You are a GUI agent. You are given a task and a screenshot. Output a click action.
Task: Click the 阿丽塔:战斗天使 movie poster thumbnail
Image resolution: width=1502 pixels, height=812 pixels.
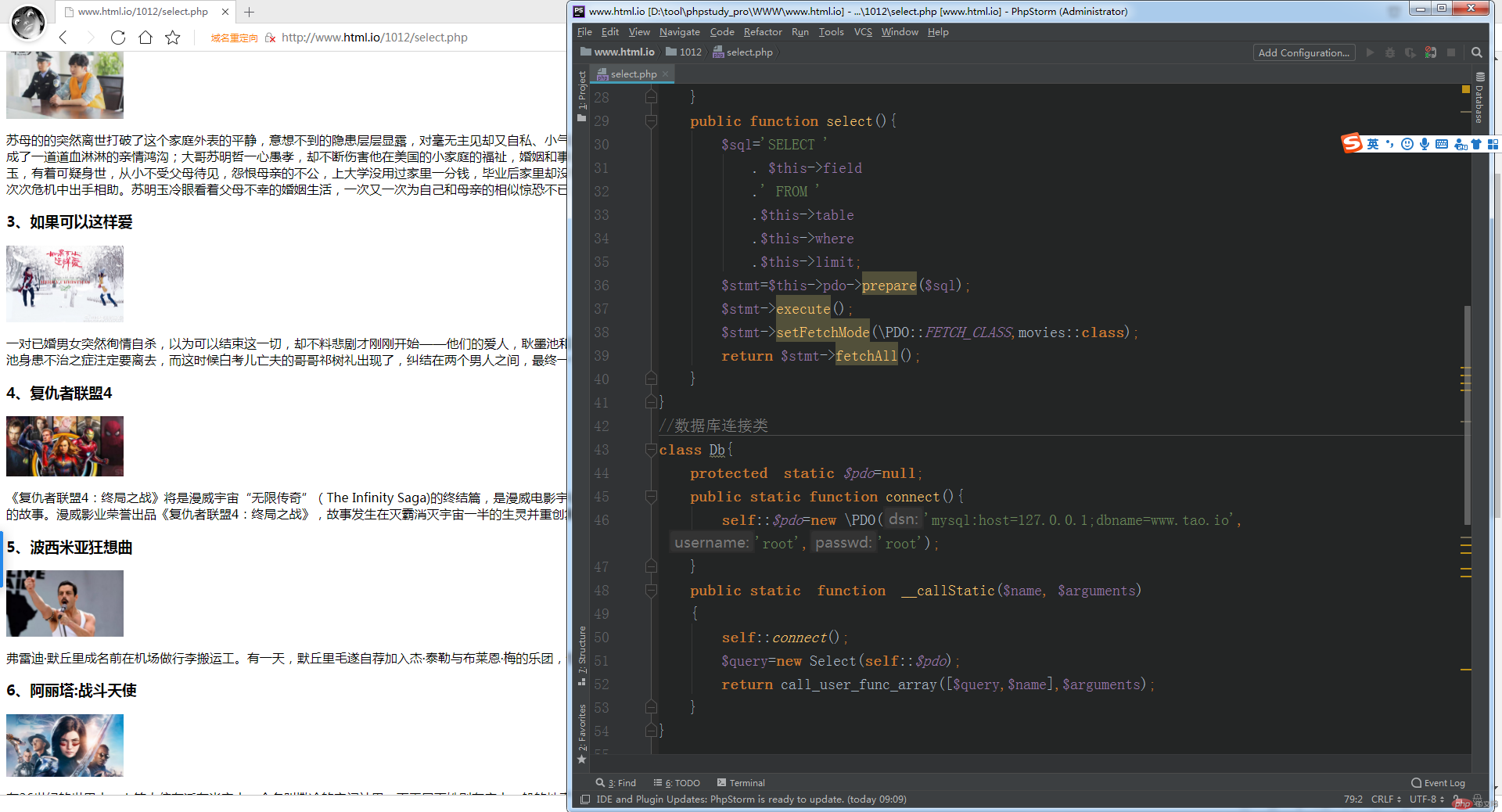65,746
